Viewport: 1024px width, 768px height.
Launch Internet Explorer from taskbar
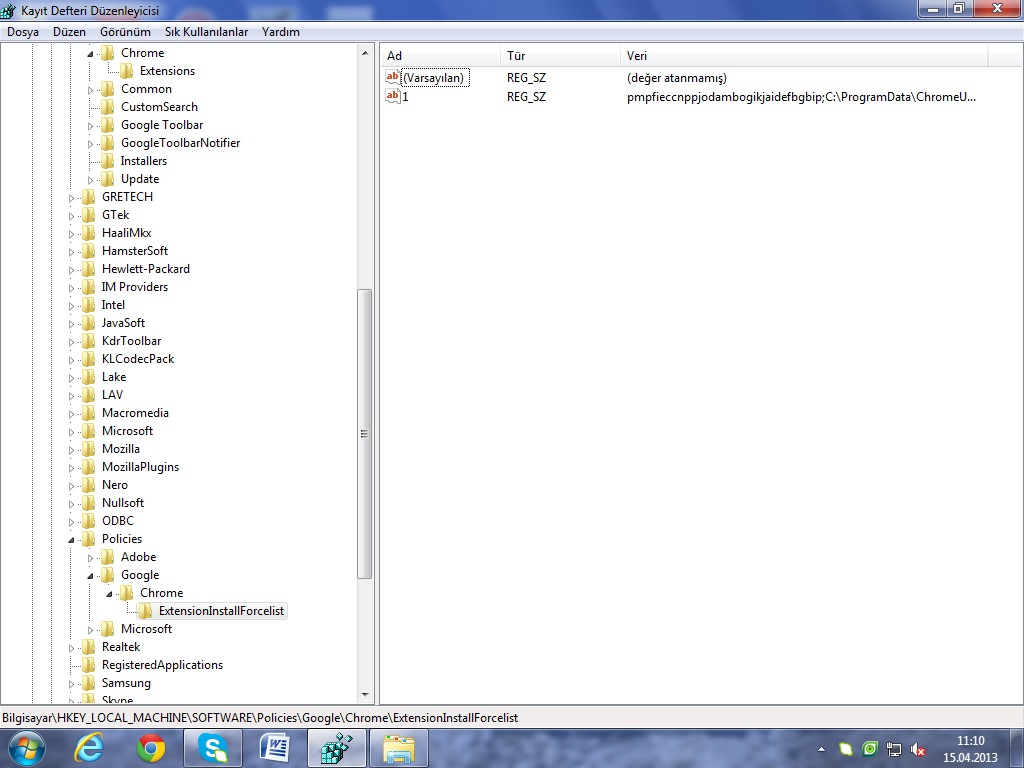coord(89,748)
